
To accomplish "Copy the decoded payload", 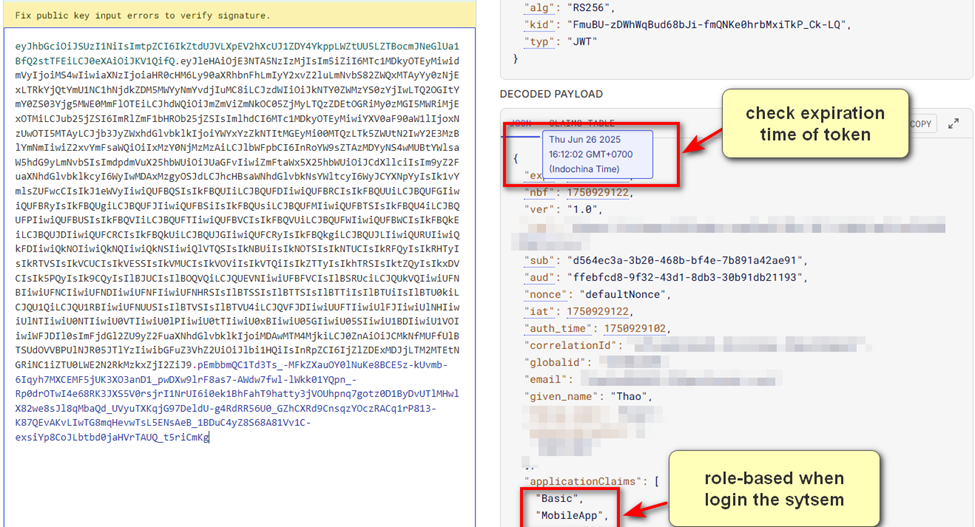I will click(x=921, y=123).
